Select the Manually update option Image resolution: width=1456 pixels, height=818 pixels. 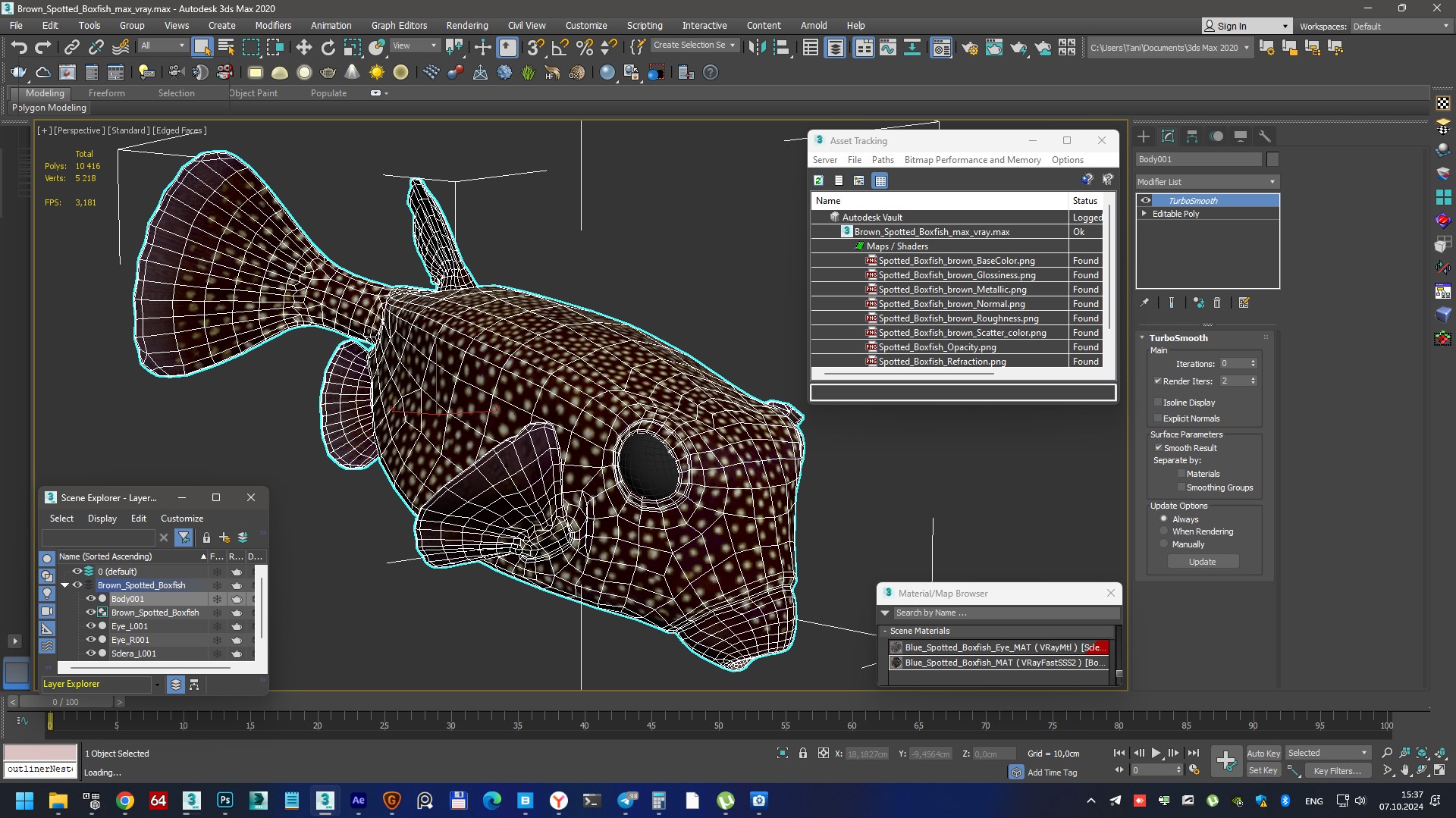[1164, 544]
